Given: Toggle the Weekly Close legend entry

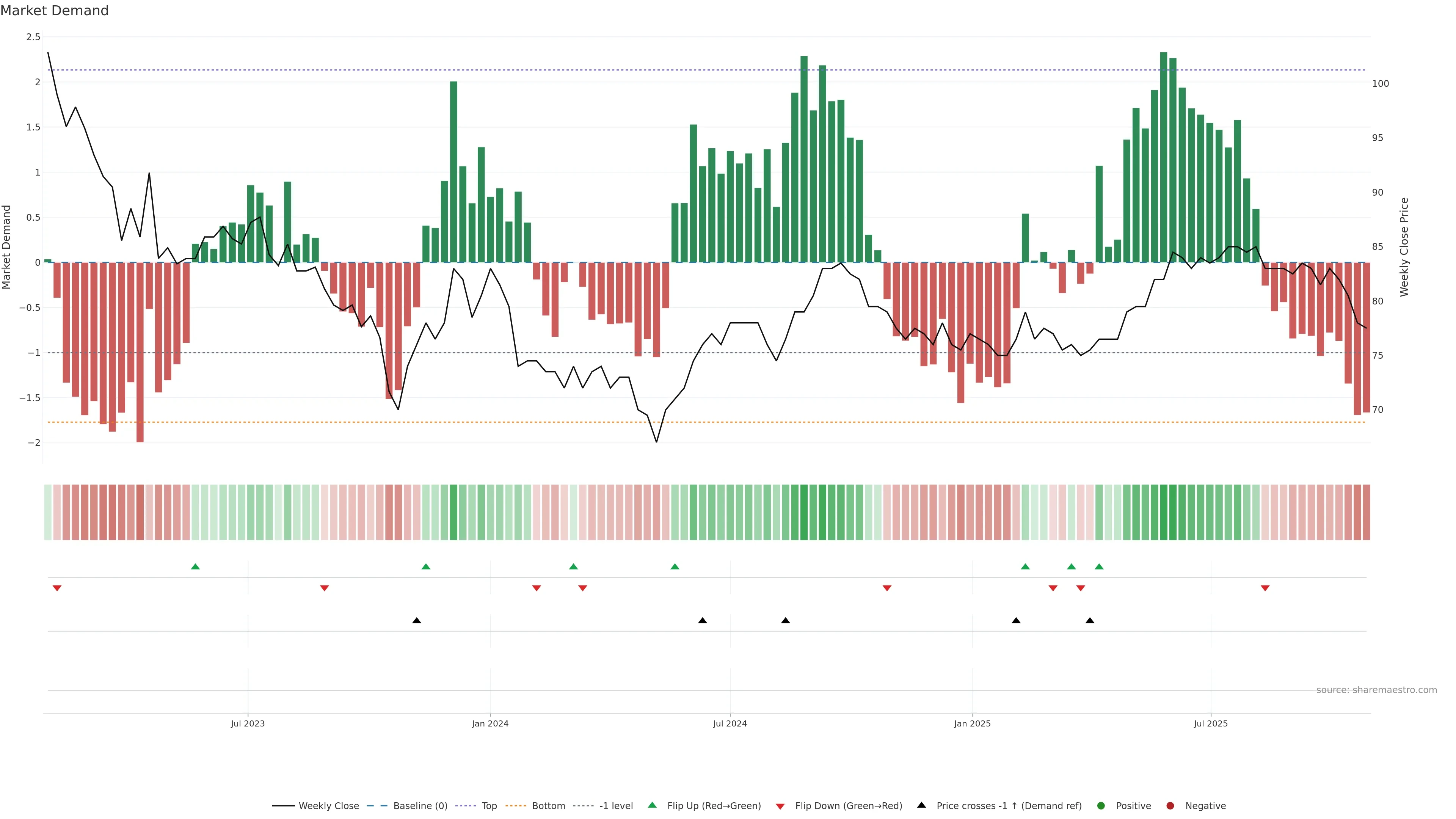Looking at the screenshot, I should (328, 806).
